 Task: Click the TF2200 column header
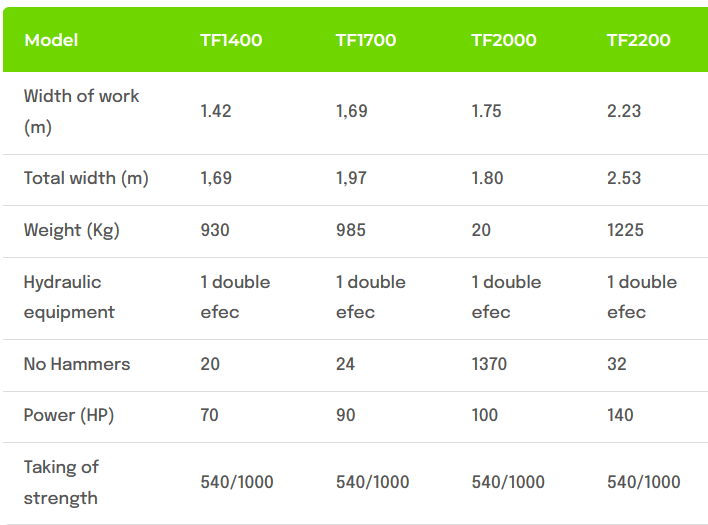638,41
